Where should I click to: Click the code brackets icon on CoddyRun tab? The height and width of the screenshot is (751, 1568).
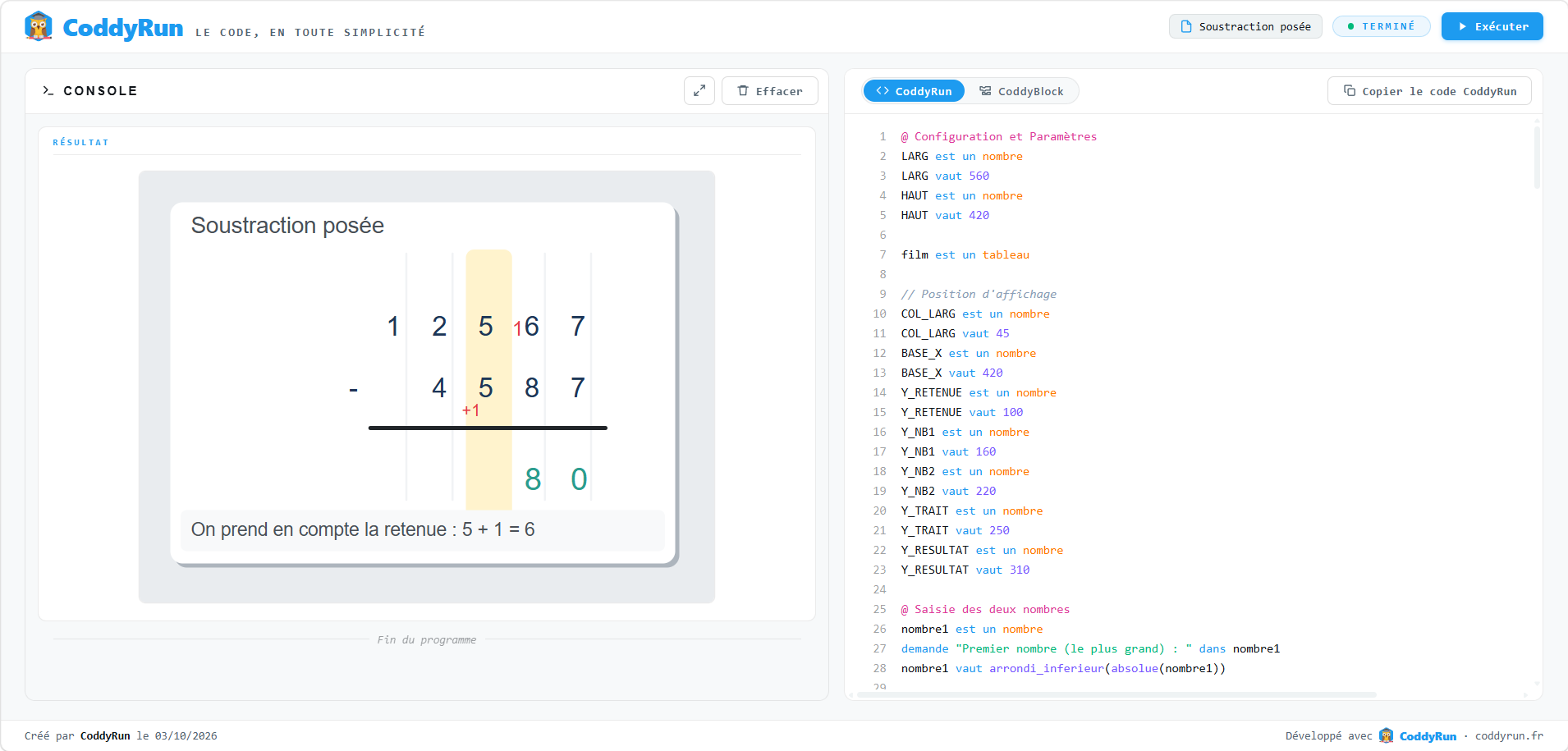coord(883,90)
